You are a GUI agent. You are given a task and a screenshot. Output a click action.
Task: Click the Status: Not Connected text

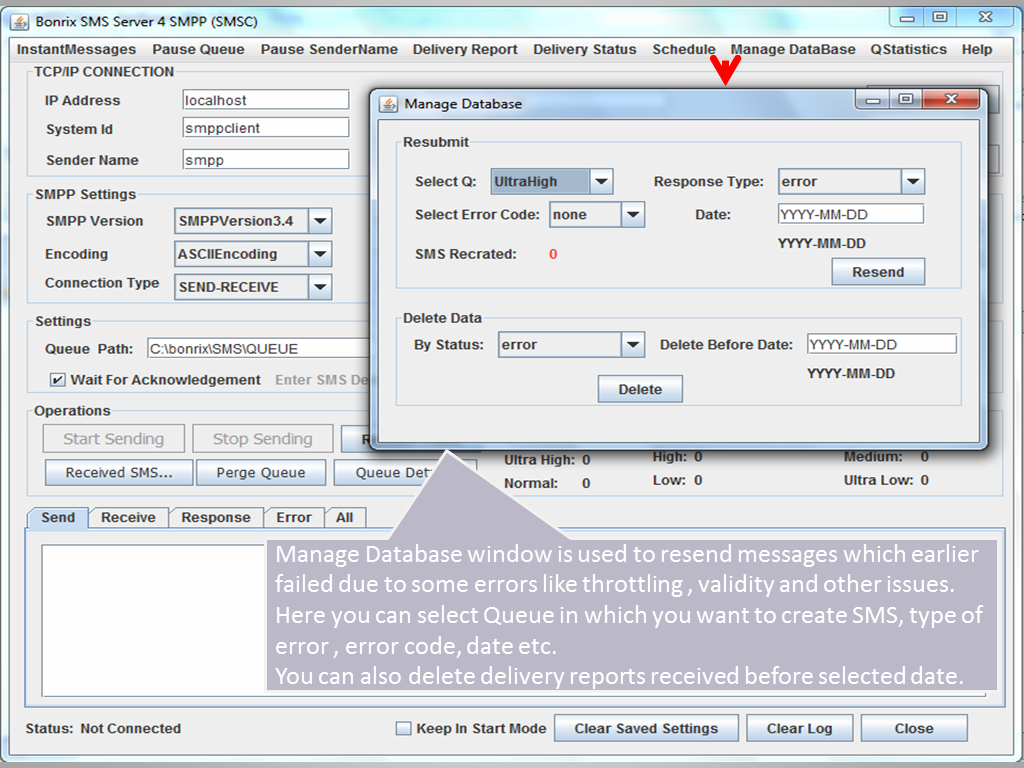point(103,728)
